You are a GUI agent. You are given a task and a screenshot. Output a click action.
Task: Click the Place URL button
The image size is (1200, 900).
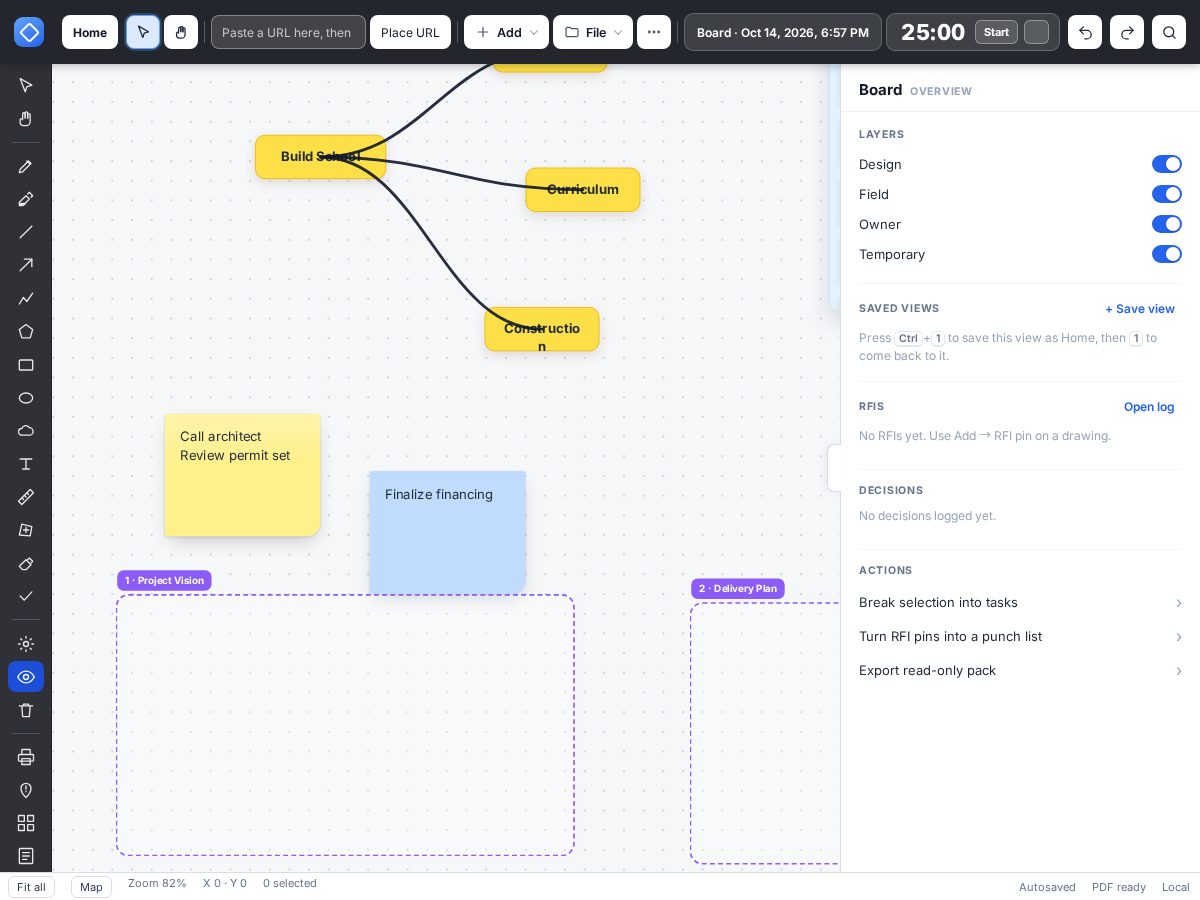tap(410, 32)
